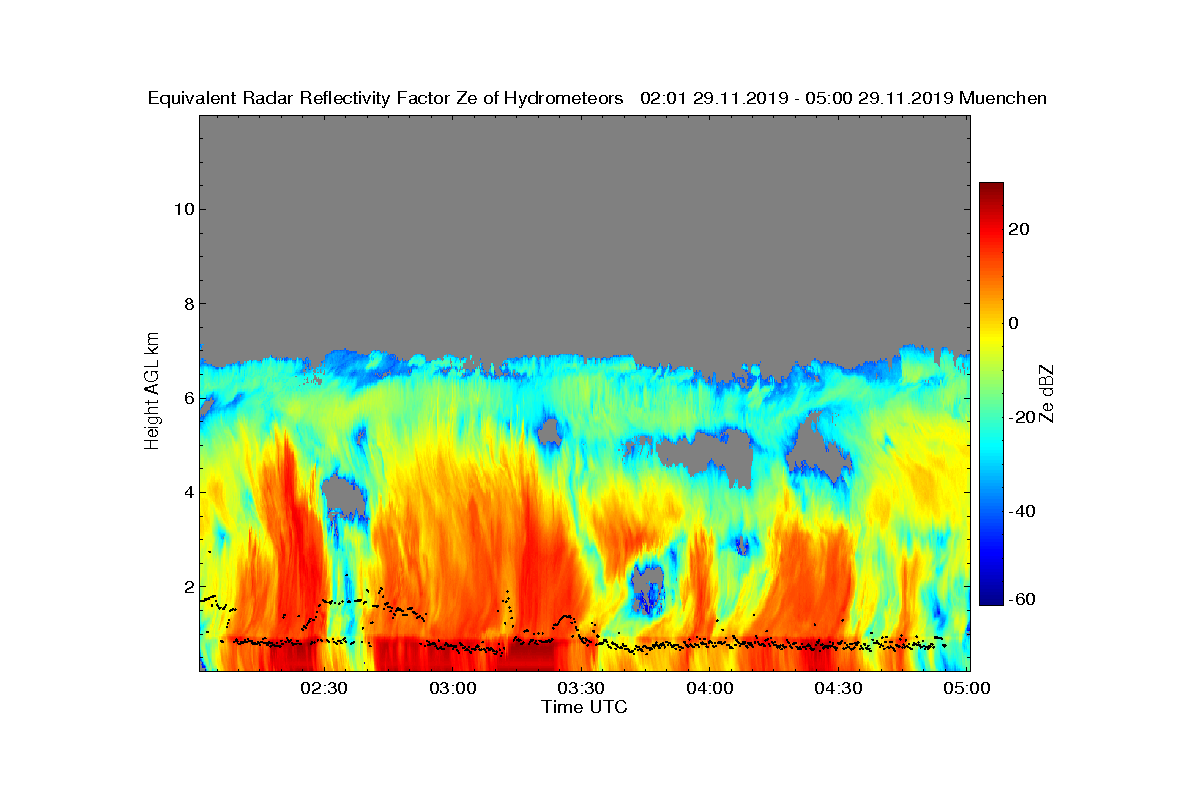Click the plot title 'Equivalent Radar Reflectivity Factor Ze of Hydrometeors'
The image size is (1200, 800).
coord(386,98)
